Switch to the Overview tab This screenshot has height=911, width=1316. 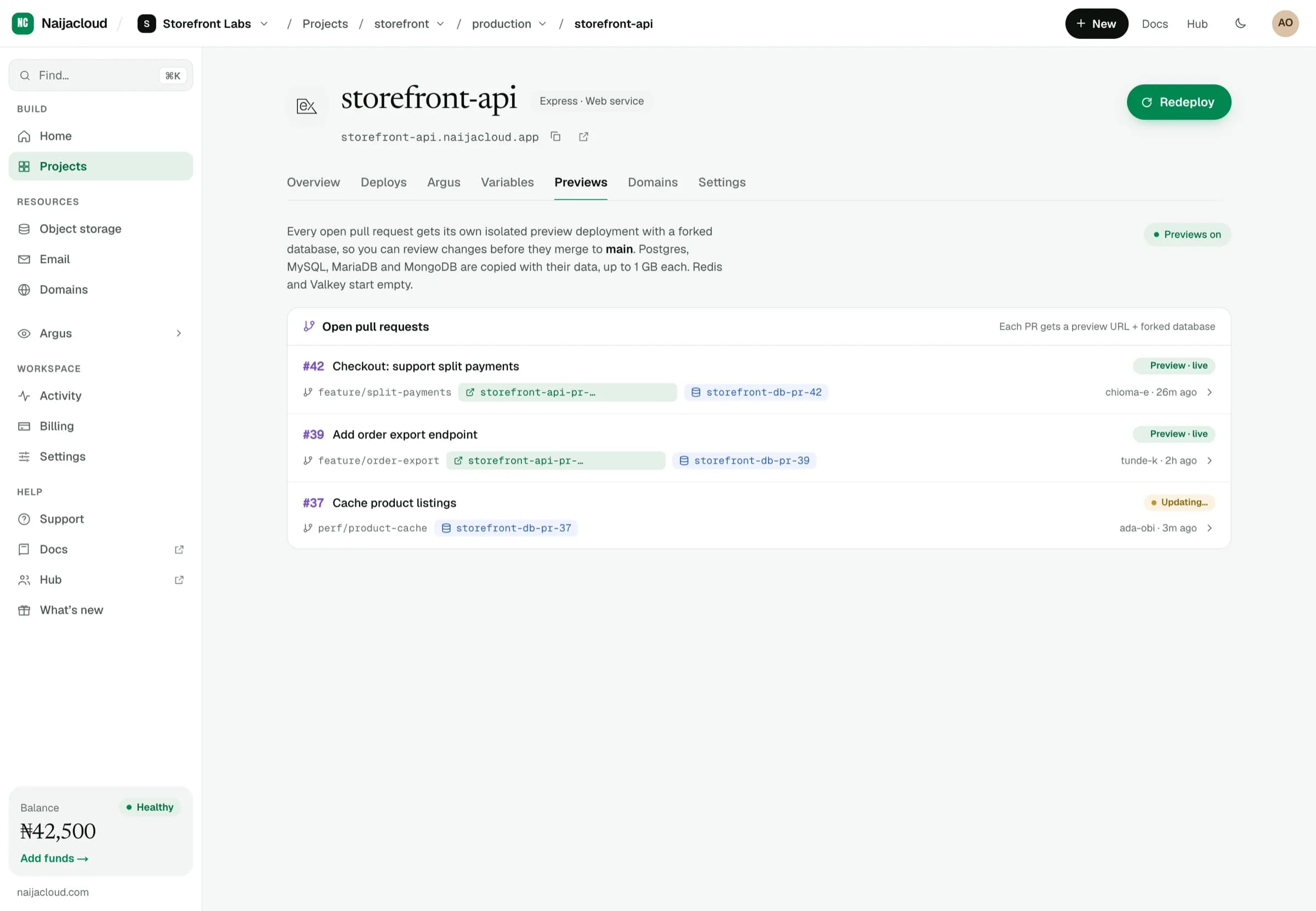(313, 182)
